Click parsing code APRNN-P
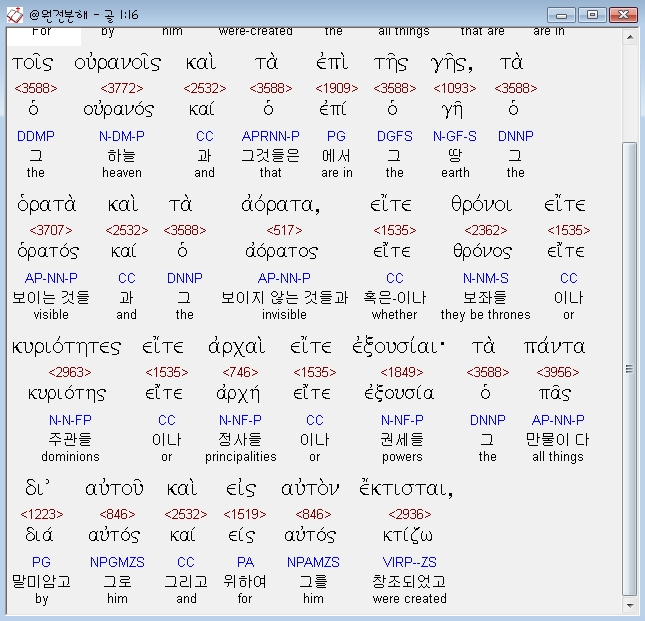Viewport: 645px width, 621px height. pyautogui.click(x=271, y=136)
